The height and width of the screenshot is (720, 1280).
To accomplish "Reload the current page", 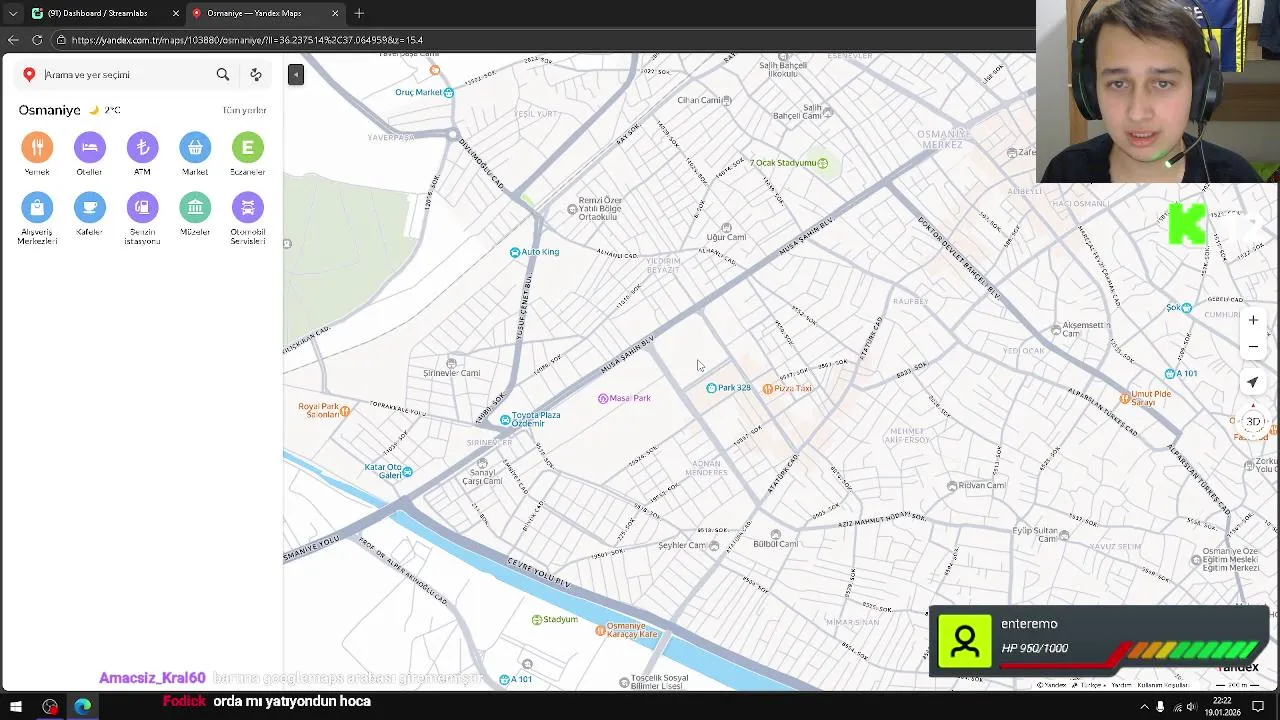I will click(x=37, y=40).
